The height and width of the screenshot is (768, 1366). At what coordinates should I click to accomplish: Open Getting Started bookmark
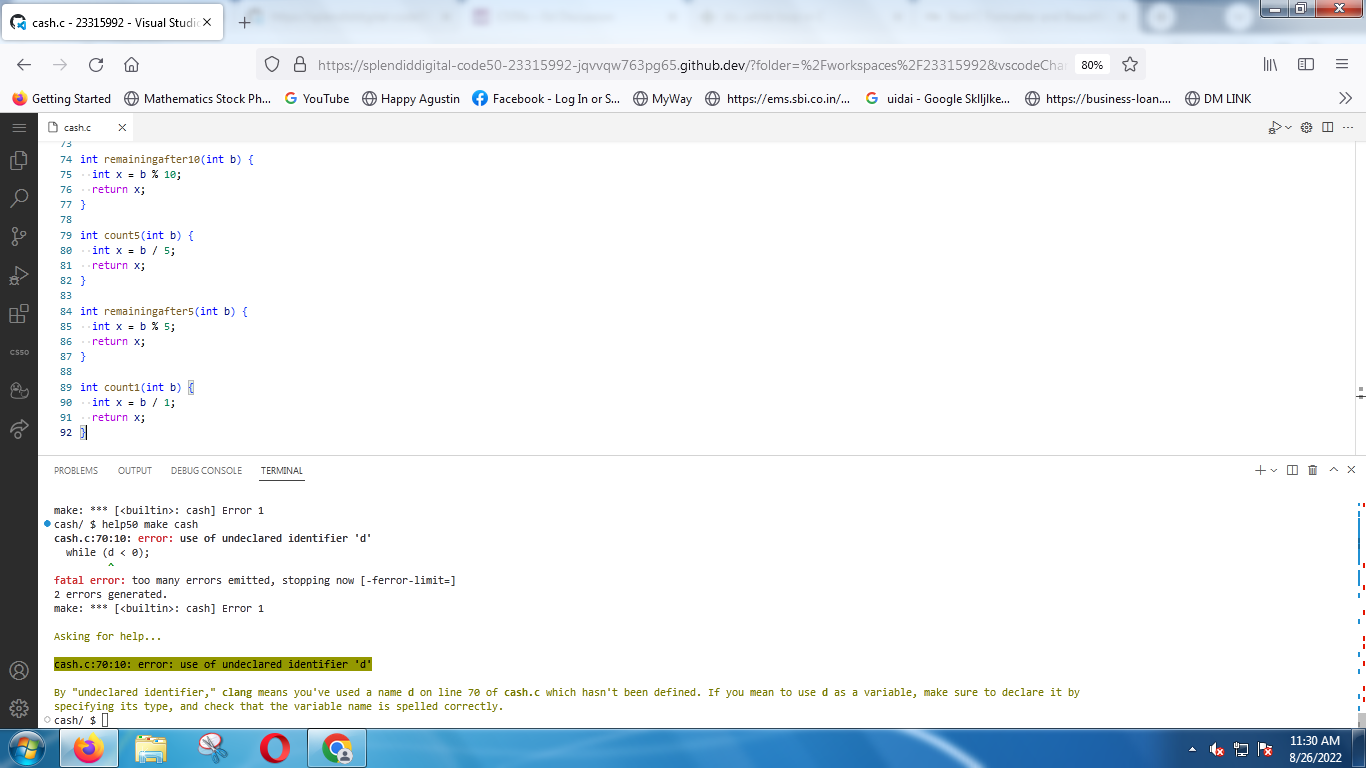tap(61, 99)
